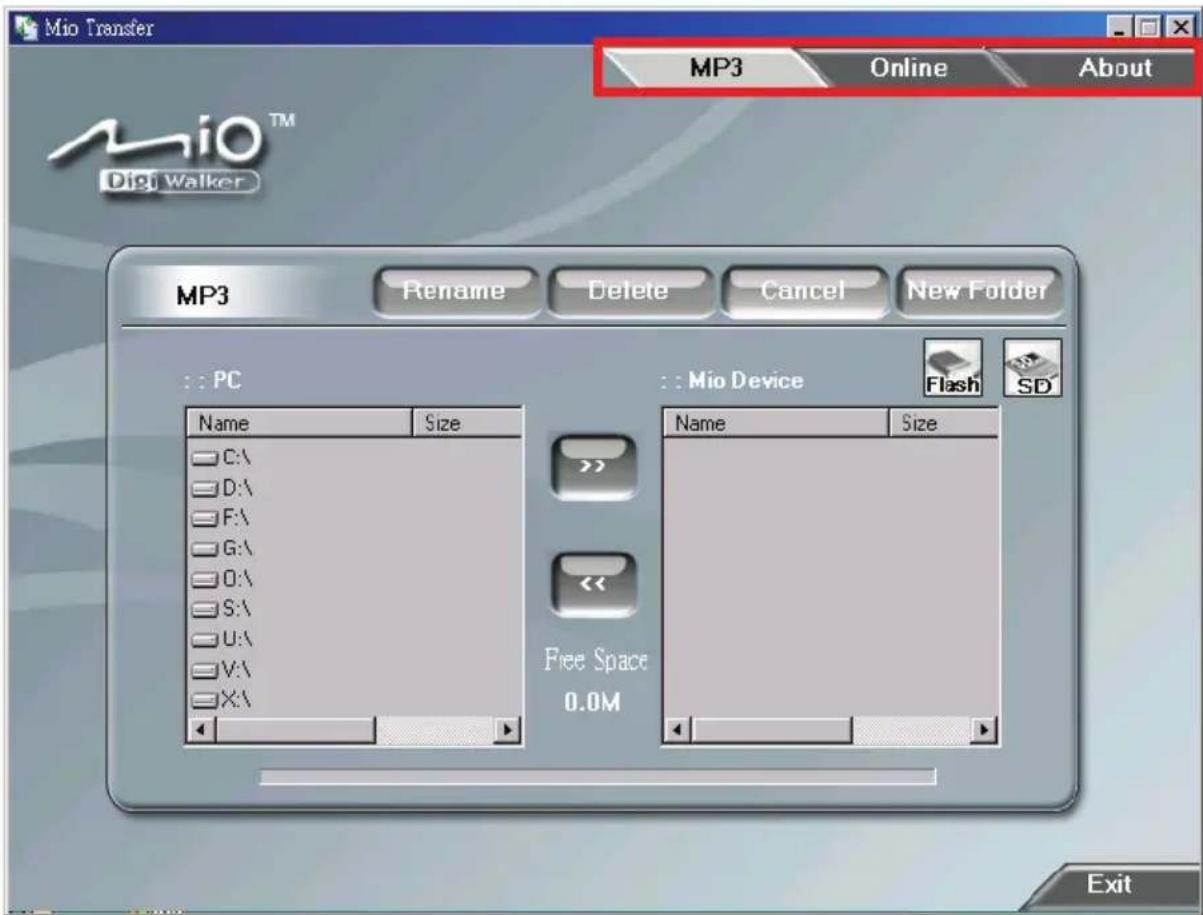This screenshot has width=1203, height=915.
Task: Sort PC list by Size column header
Action: tap(467, 423)
